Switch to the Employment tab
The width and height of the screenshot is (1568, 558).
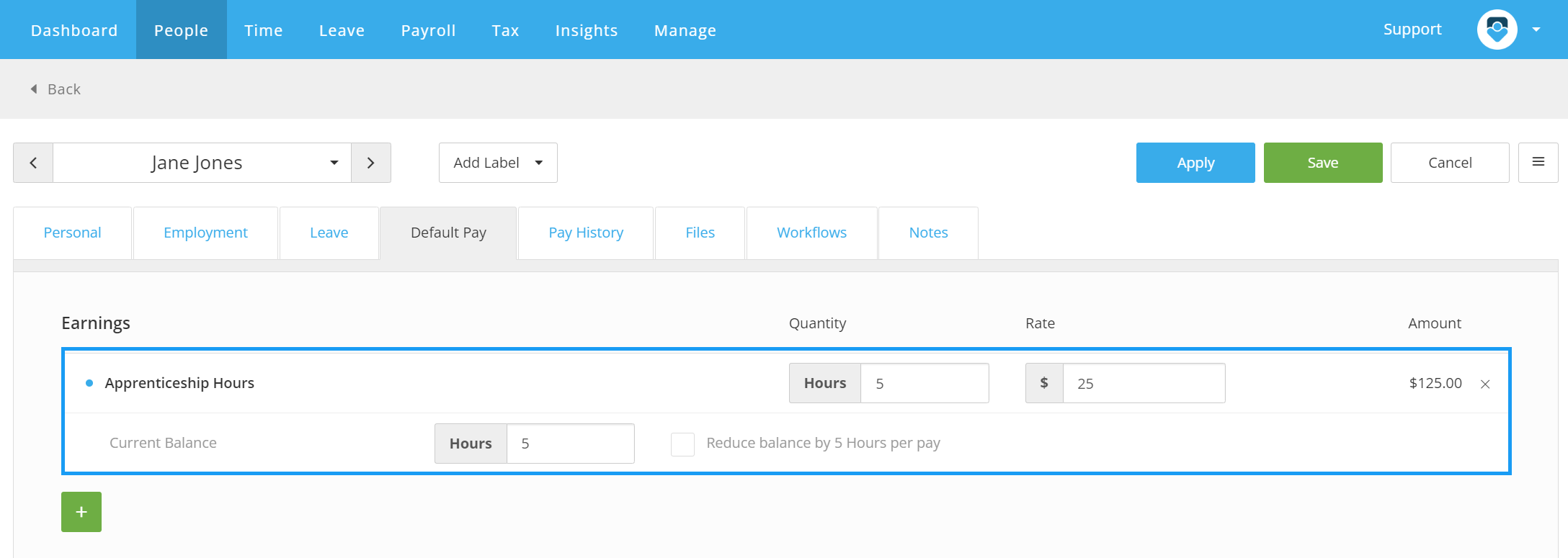pos(205,233)
